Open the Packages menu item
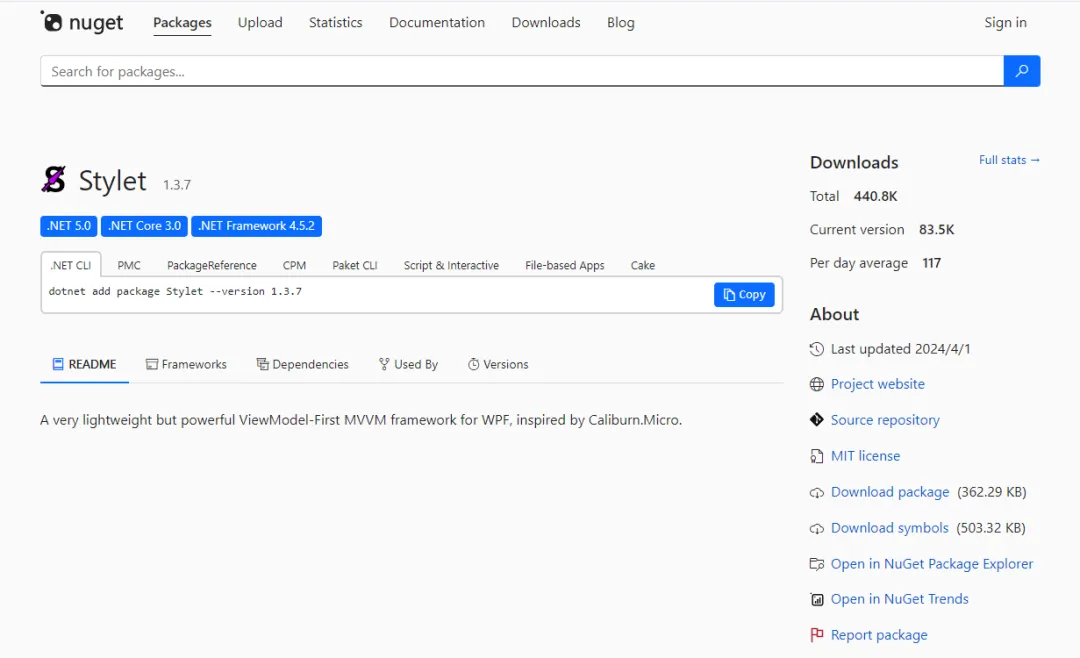1080x658 pixels. 183,22
